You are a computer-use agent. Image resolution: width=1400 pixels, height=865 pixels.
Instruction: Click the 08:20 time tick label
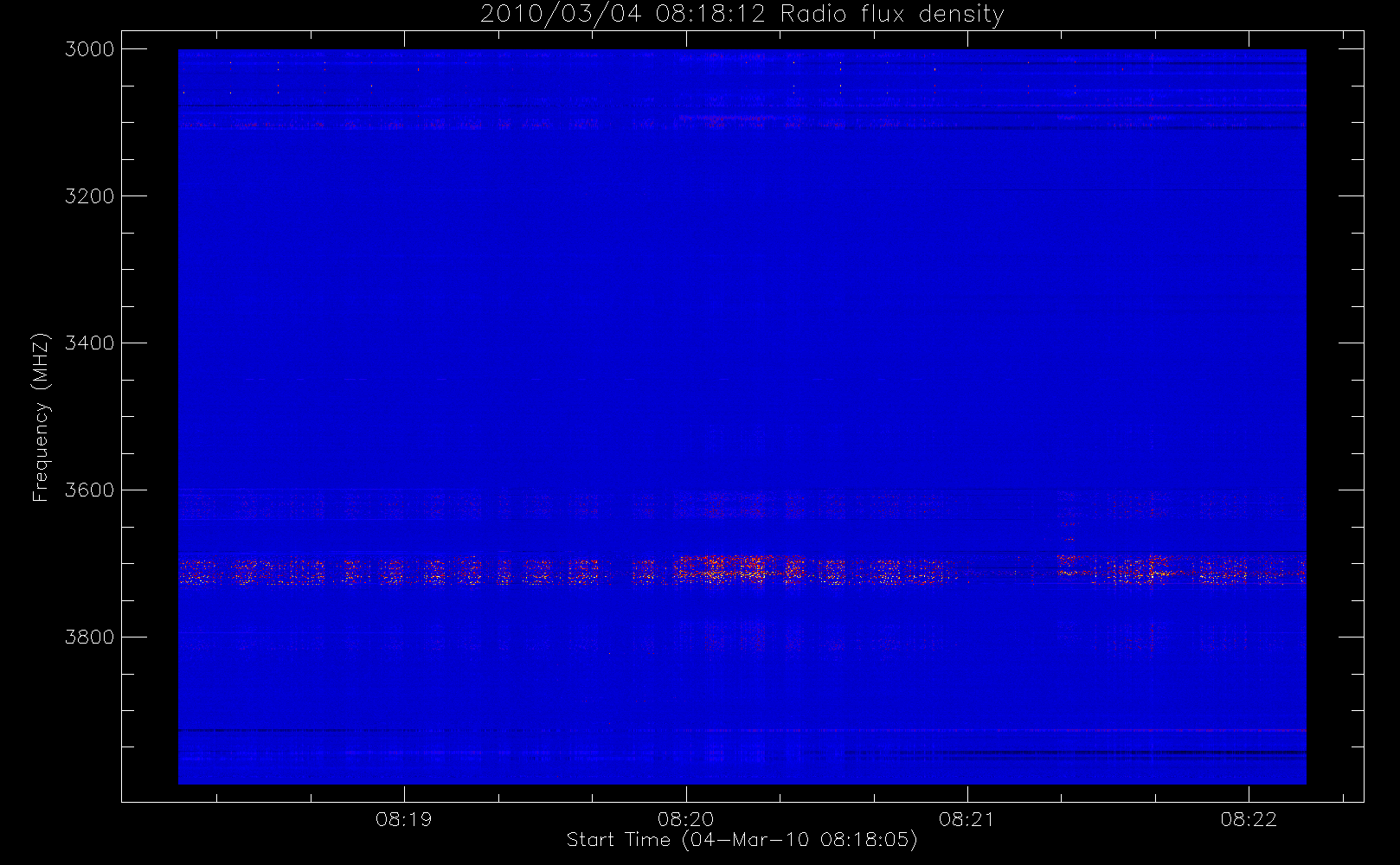point(686,819)
